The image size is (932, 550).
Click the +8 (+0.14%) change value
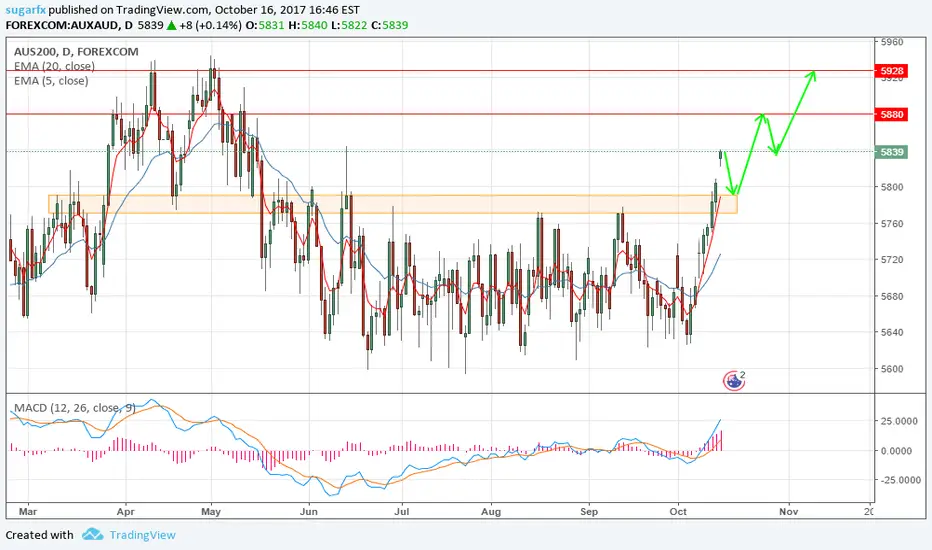coord(210,26)
